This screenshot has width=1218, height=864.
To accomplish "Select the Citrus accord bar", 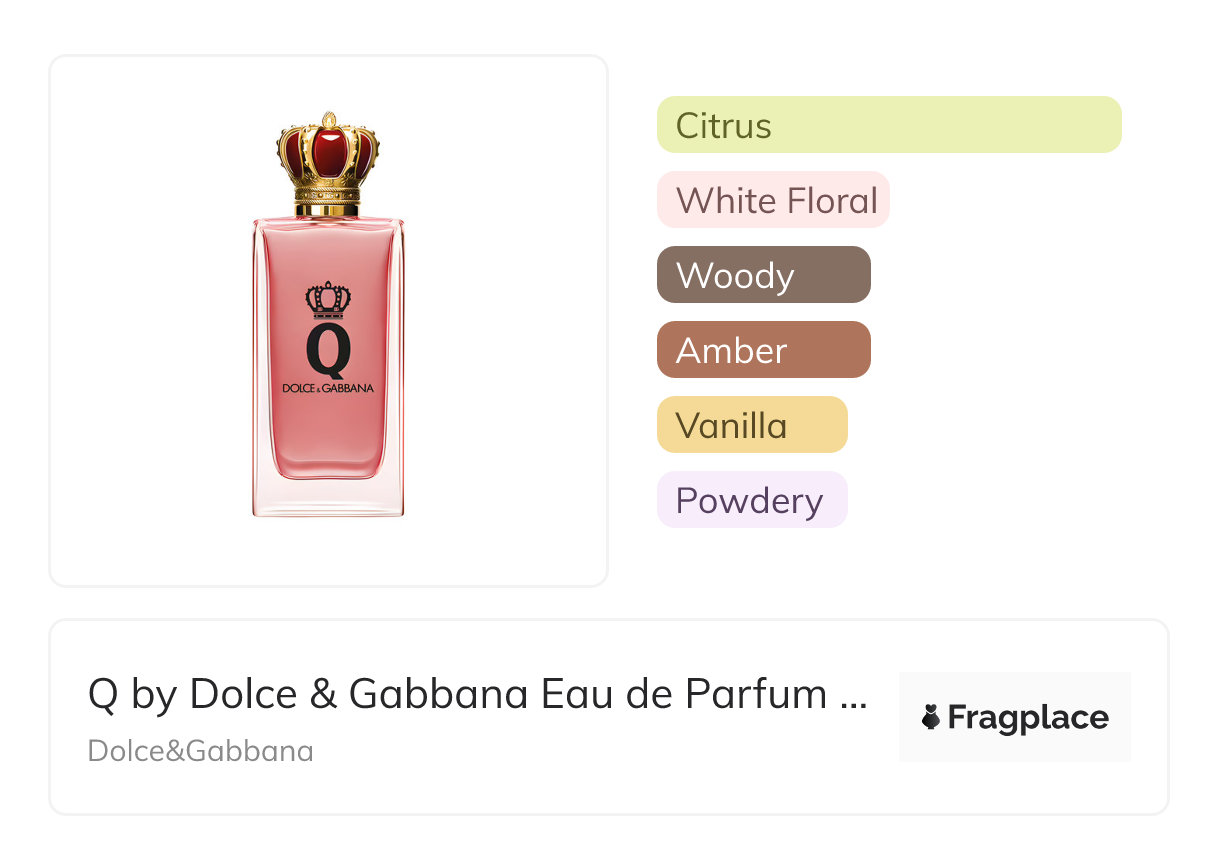I will [x=888, y=125].
